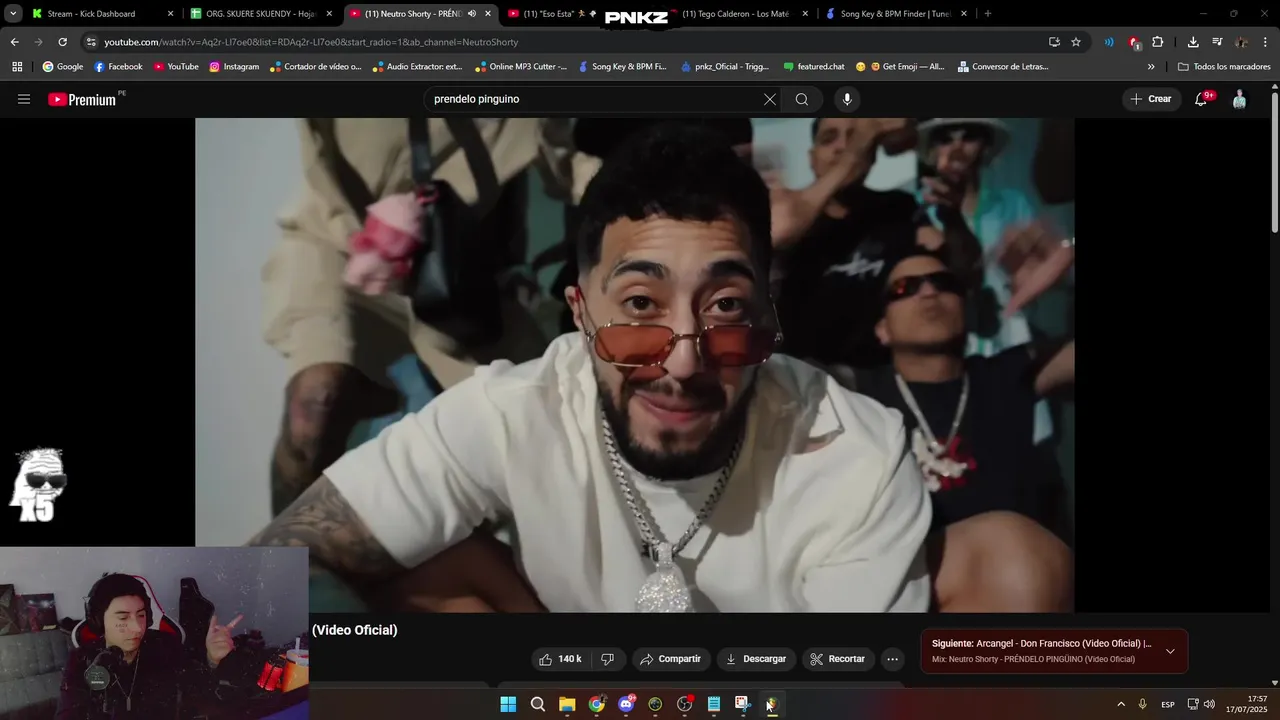Show hidden system tray icons

pos(1120,704)
